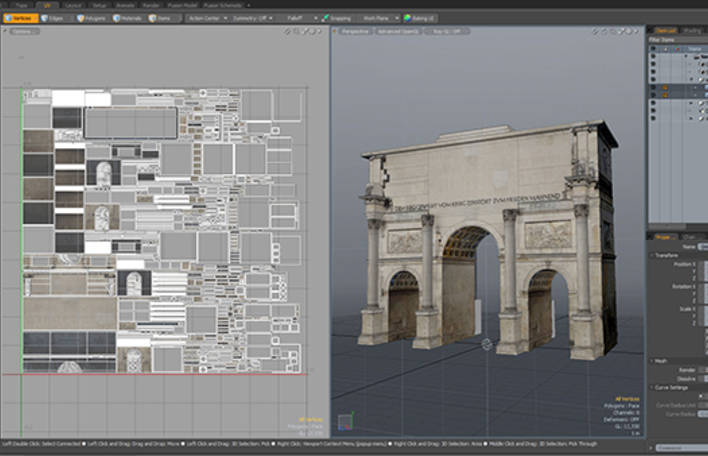Screen dimensions: 708x456
Task: Click the Perspective view type button
Action: point(355,32)
